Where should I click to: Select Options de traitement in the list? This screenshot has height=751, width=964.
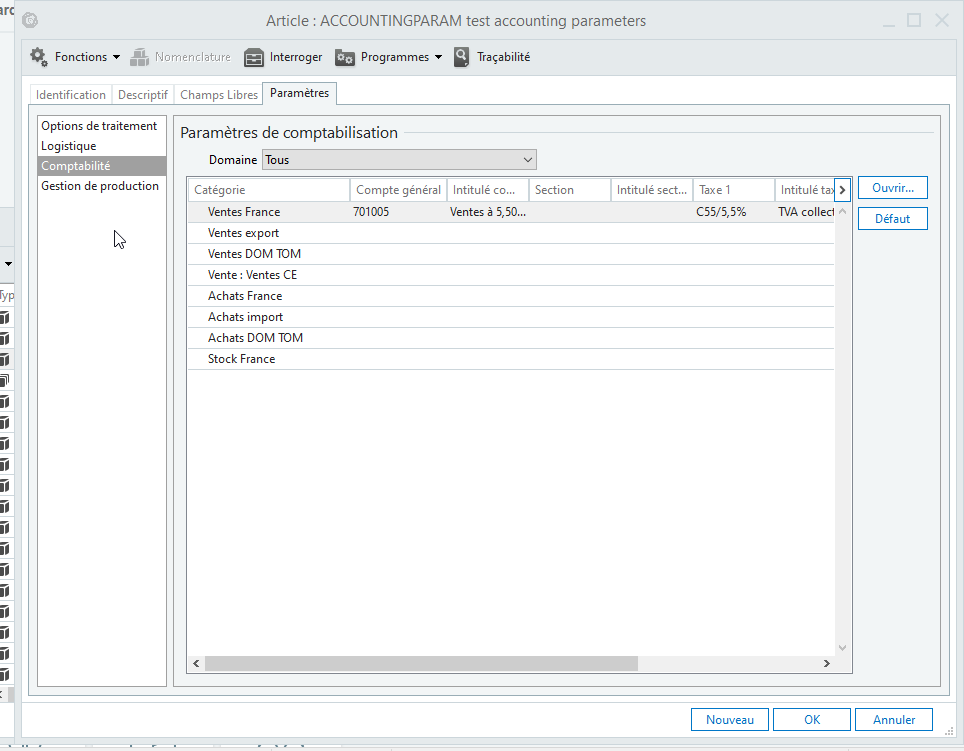pos(101,126)
